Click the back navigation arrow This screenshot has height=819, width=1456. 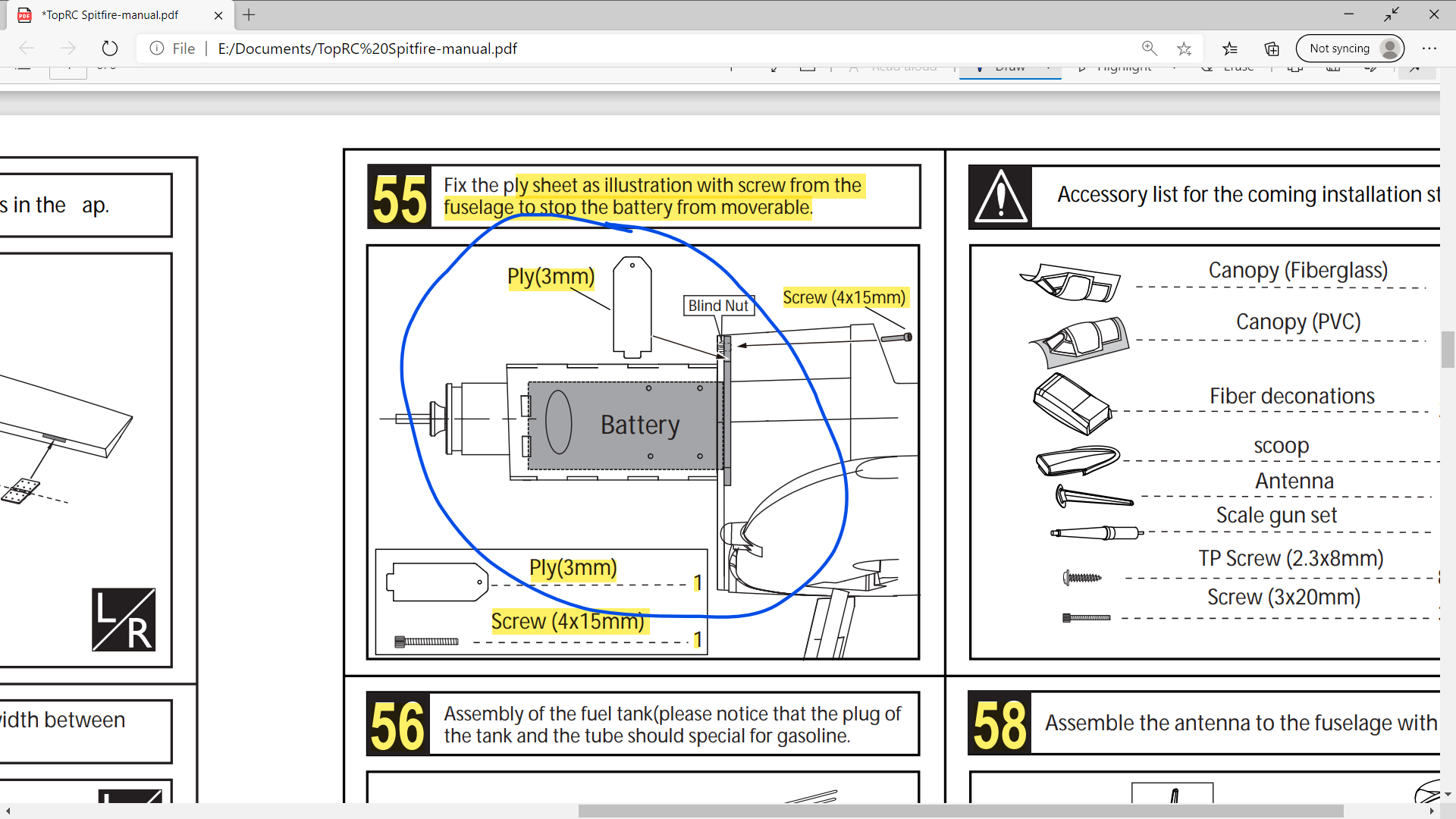(x=27, y=49)
